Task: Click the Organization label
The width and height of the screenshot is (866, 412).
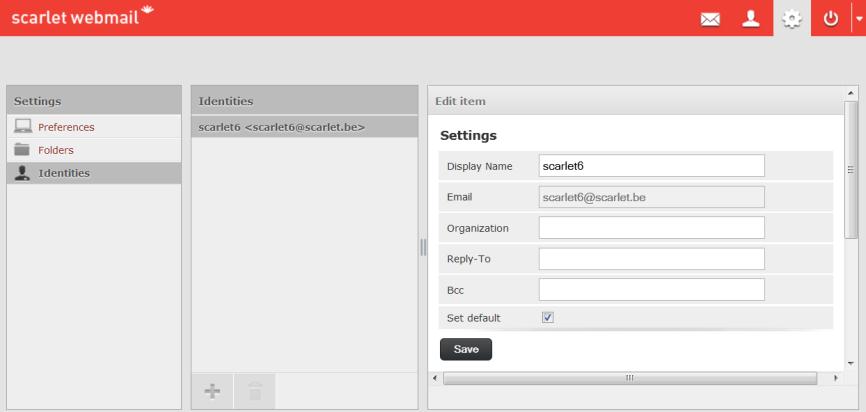Action: click(478, 228)
